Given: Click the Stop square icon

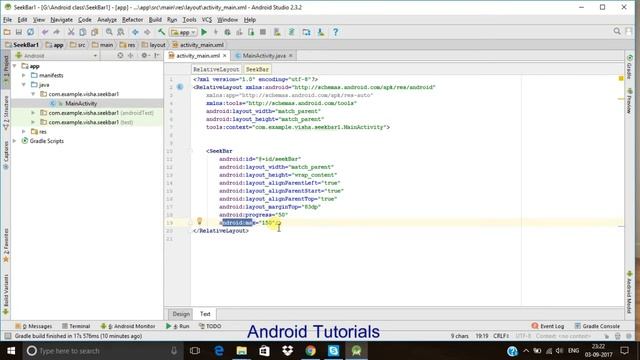Looking at the screenshot, I should click(x=263, y=32).
